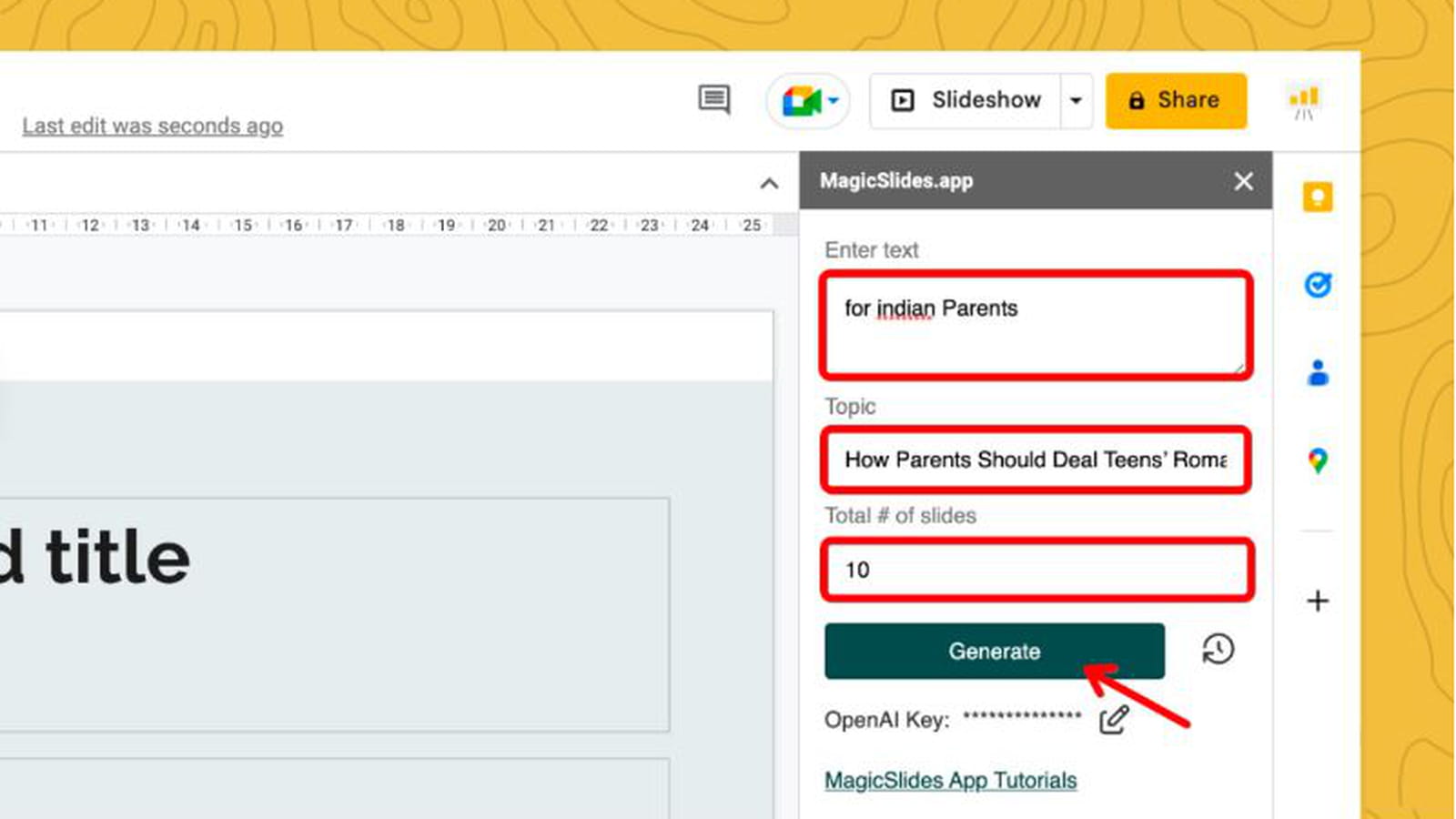This screenshot has width=1456, height=819.
Task: Click the Enter text box
Action: (x=1036, y=325)
